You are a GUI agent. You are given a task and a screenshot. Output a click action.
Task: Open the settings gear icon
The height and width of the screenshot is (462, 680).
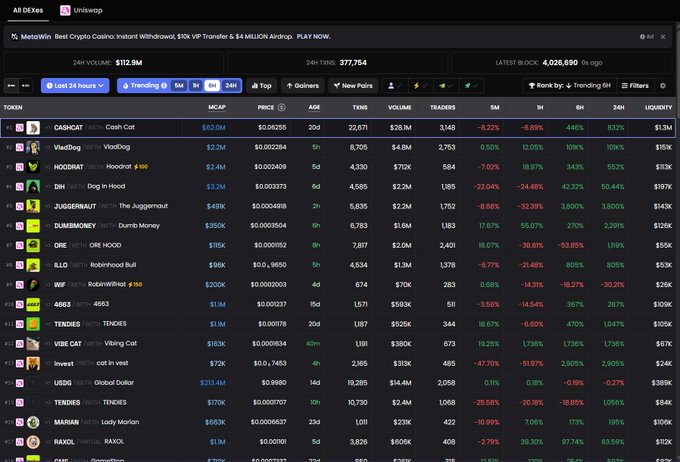[x=663, y=85]
